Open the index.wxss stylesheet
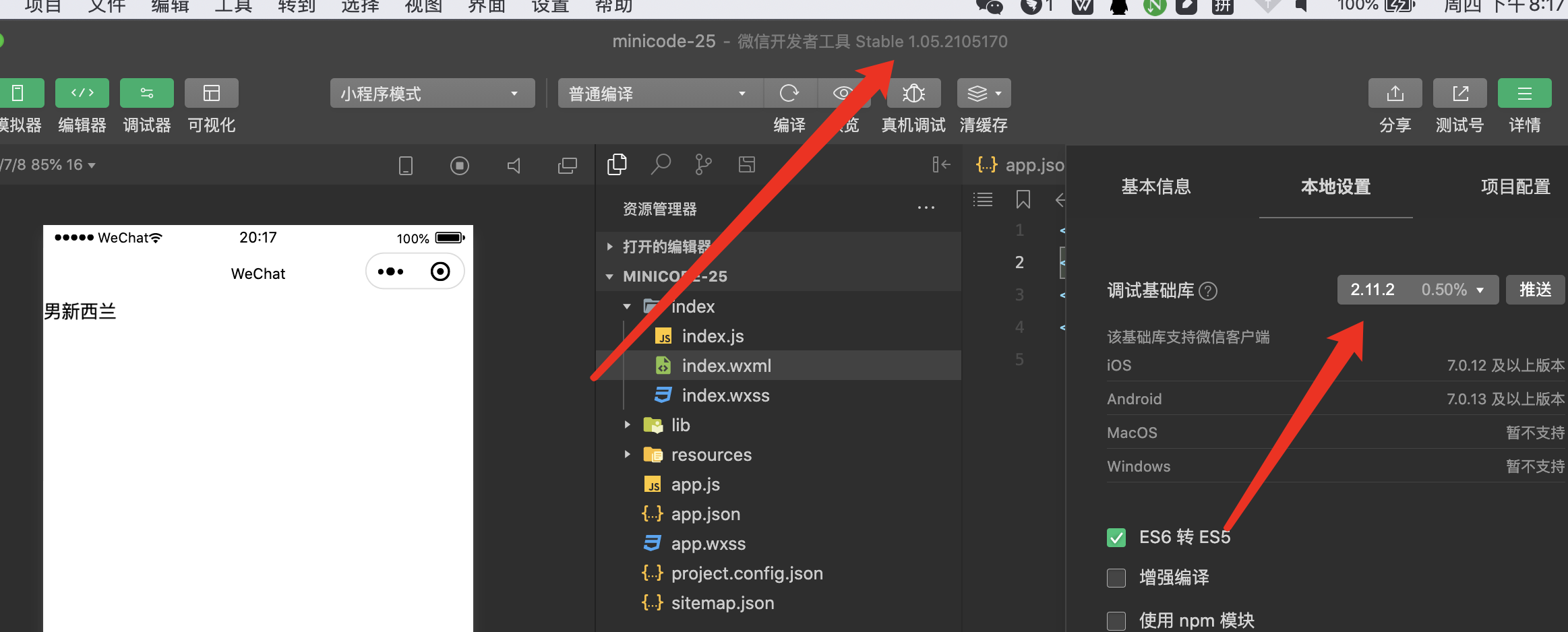The width and height of the screenshot is (1568, 632). 779,396
